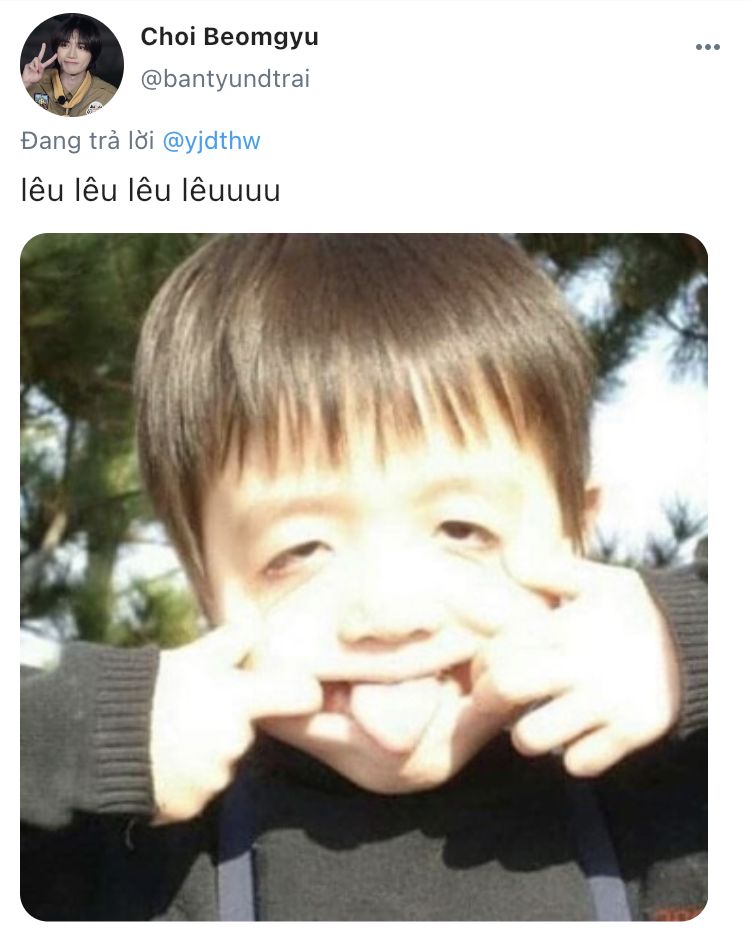
Task: Select the tweet text "lêu lêu lêu lêuuuu"
Action: tap(150, 190)
